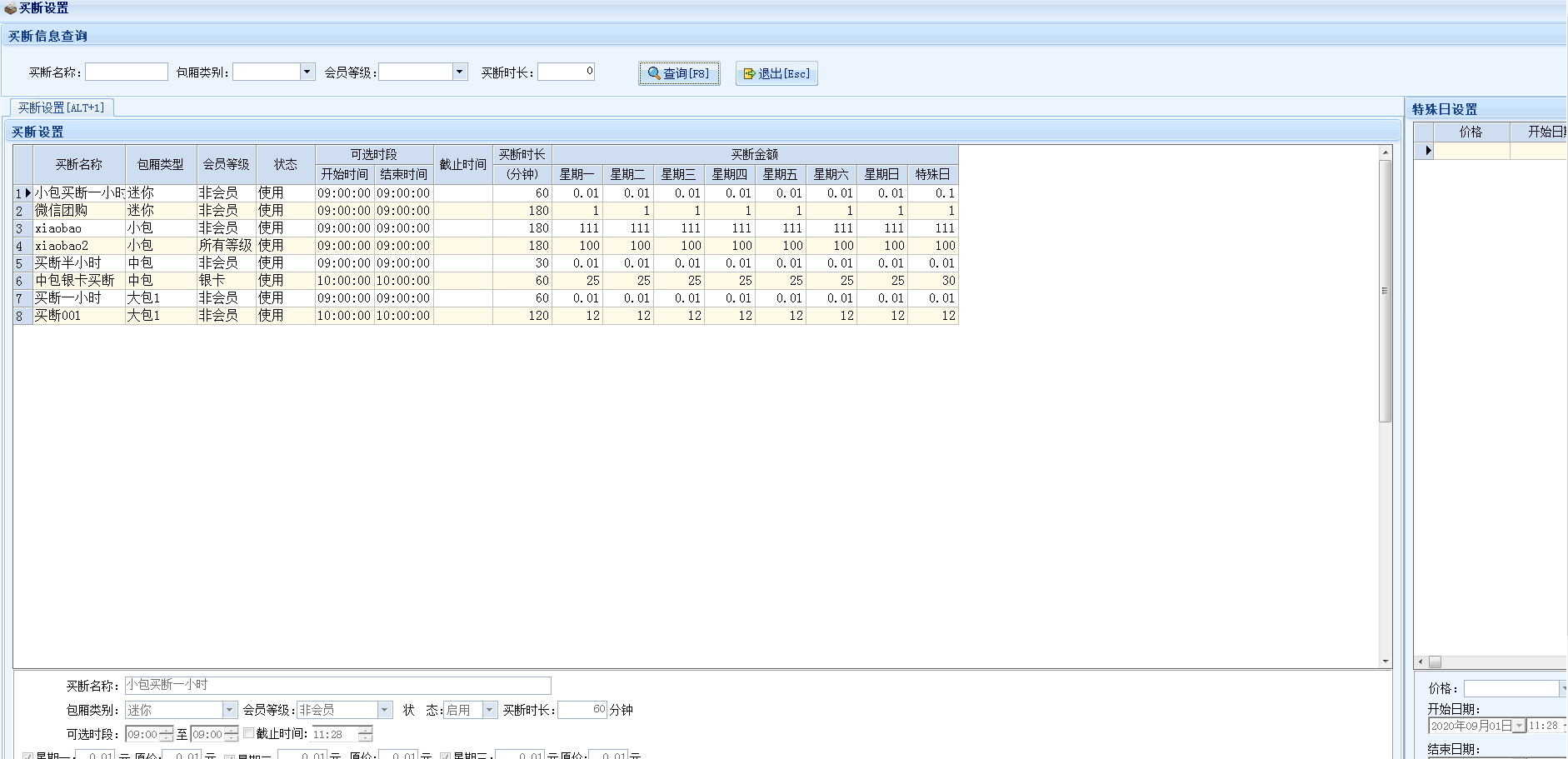Click the 特殊日 value 0.1 in first row
The width and height of the screenshot is (1568, 759).
coord(933,193)
